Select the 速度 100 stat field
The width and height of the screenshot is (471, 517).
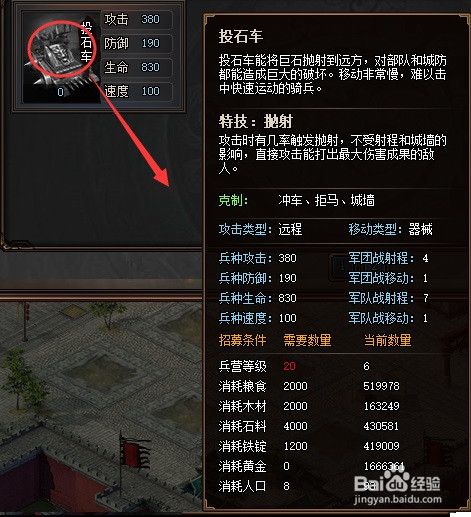click(137, 91)
